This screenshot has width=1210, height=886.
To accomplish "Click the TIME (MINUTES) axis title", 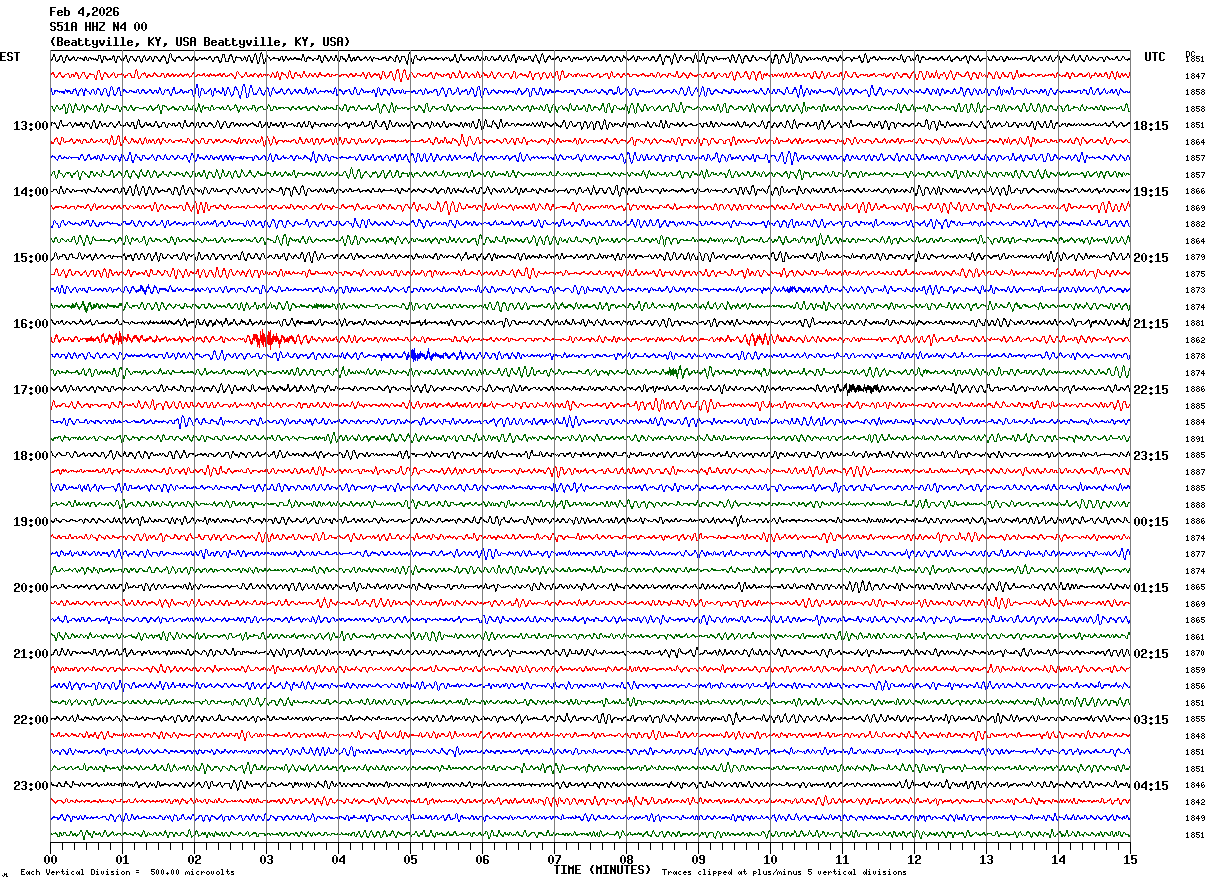I will [x=602, y=870].
